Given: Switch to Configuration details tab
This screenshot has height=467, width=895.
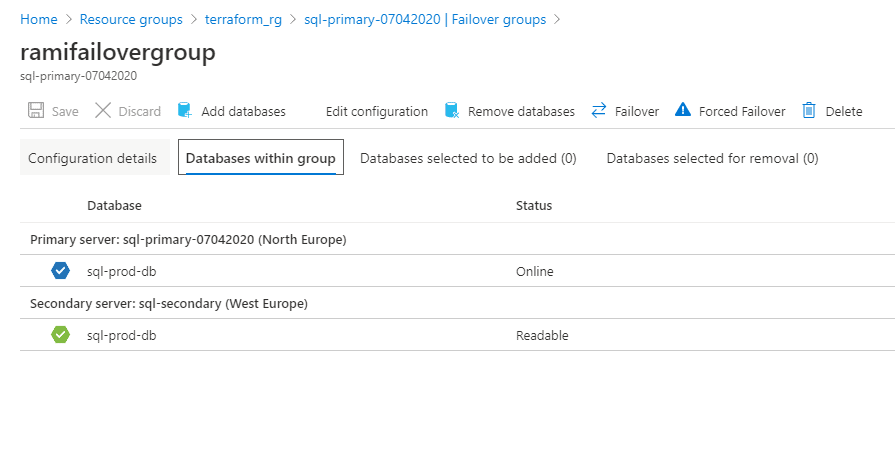Looking at the screenshot, I should (x=92, y=158).
